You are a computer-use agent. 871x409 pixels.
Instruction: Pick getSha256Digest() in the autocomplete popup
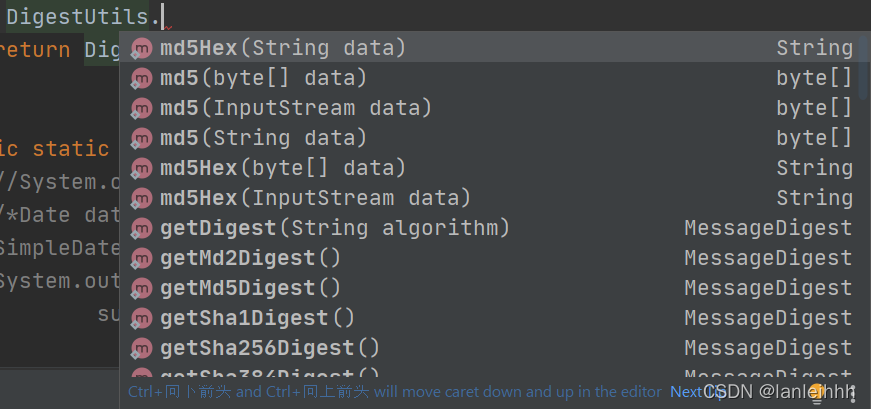(270, 348)
